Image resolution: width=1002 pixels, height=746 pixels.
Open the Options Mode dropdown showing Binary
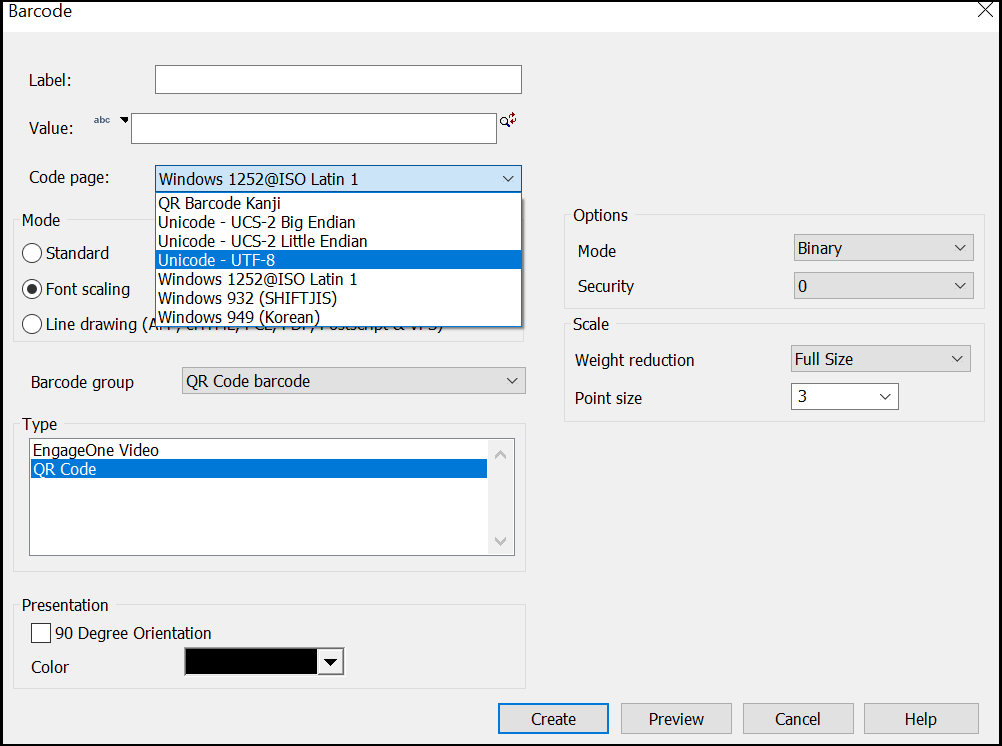click(x=958, y=247)
